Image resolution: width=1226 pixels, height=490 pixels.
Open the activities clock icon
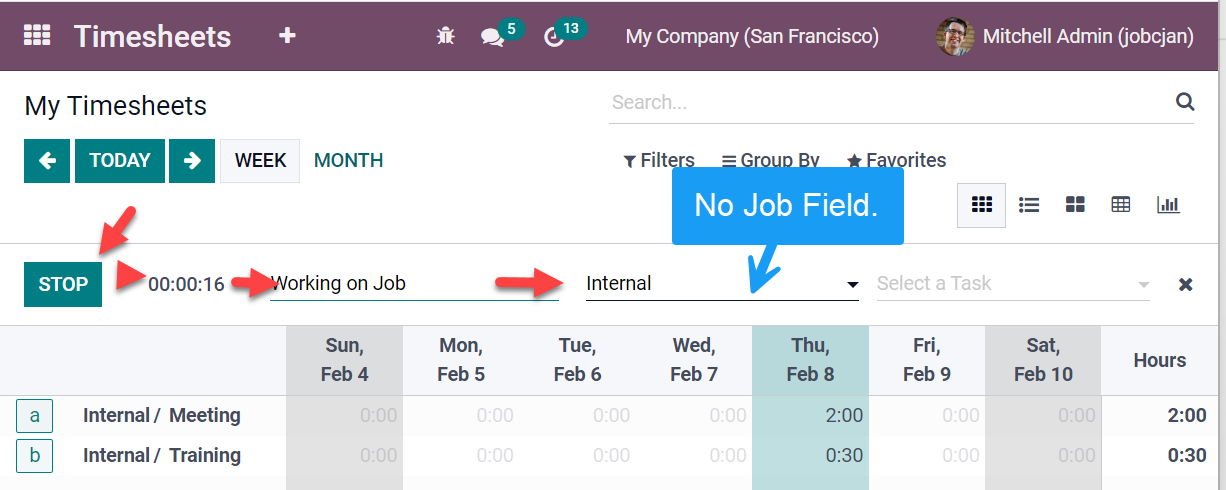(554, 37)
